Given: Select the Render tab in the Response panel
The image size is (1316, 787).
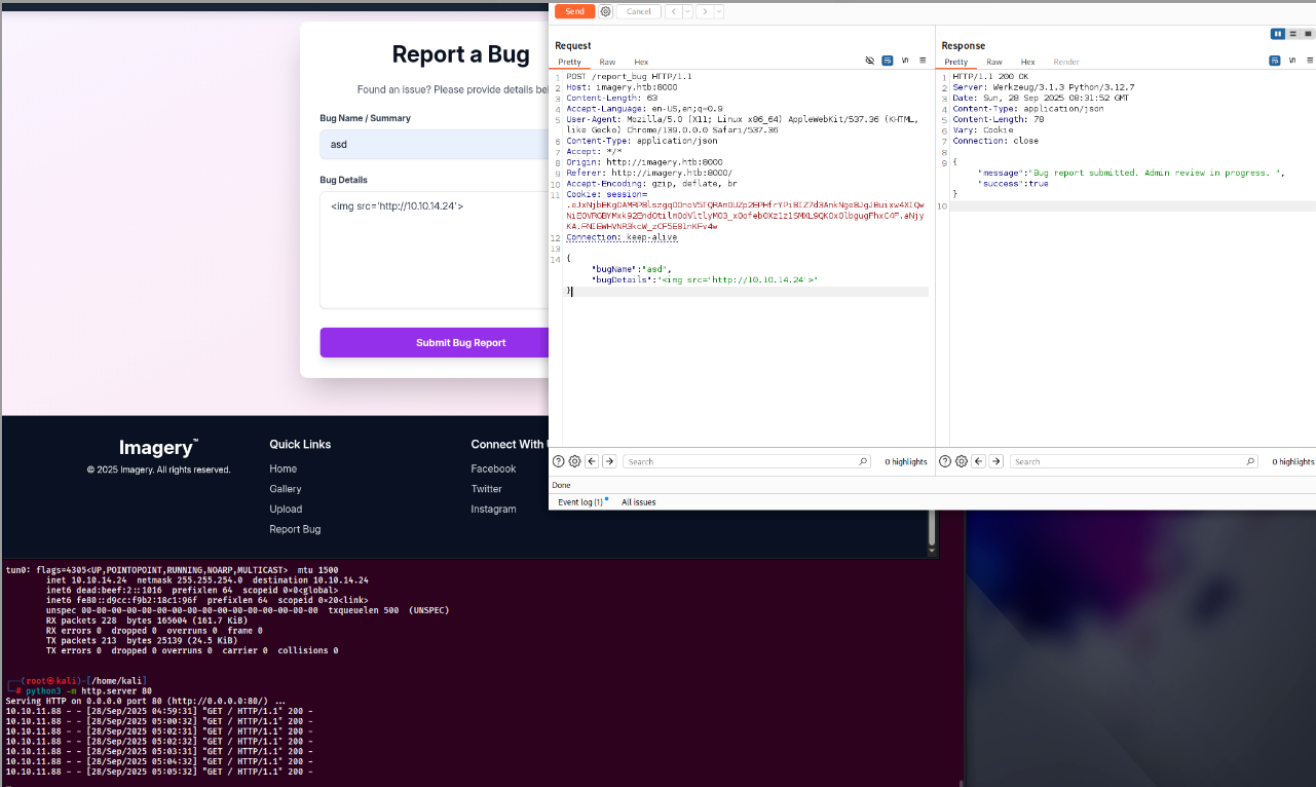Looking at the screenshot, I should tap(1066, 62).
